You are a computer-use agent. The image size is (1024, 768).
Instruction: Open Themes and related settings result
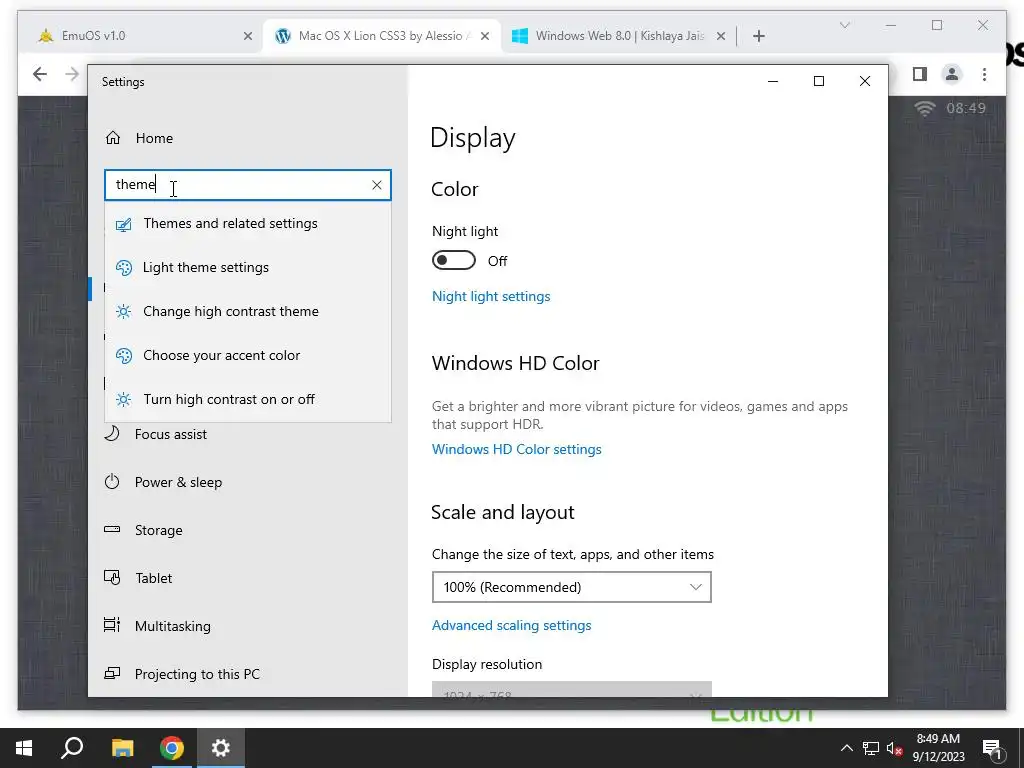(248, 223)
